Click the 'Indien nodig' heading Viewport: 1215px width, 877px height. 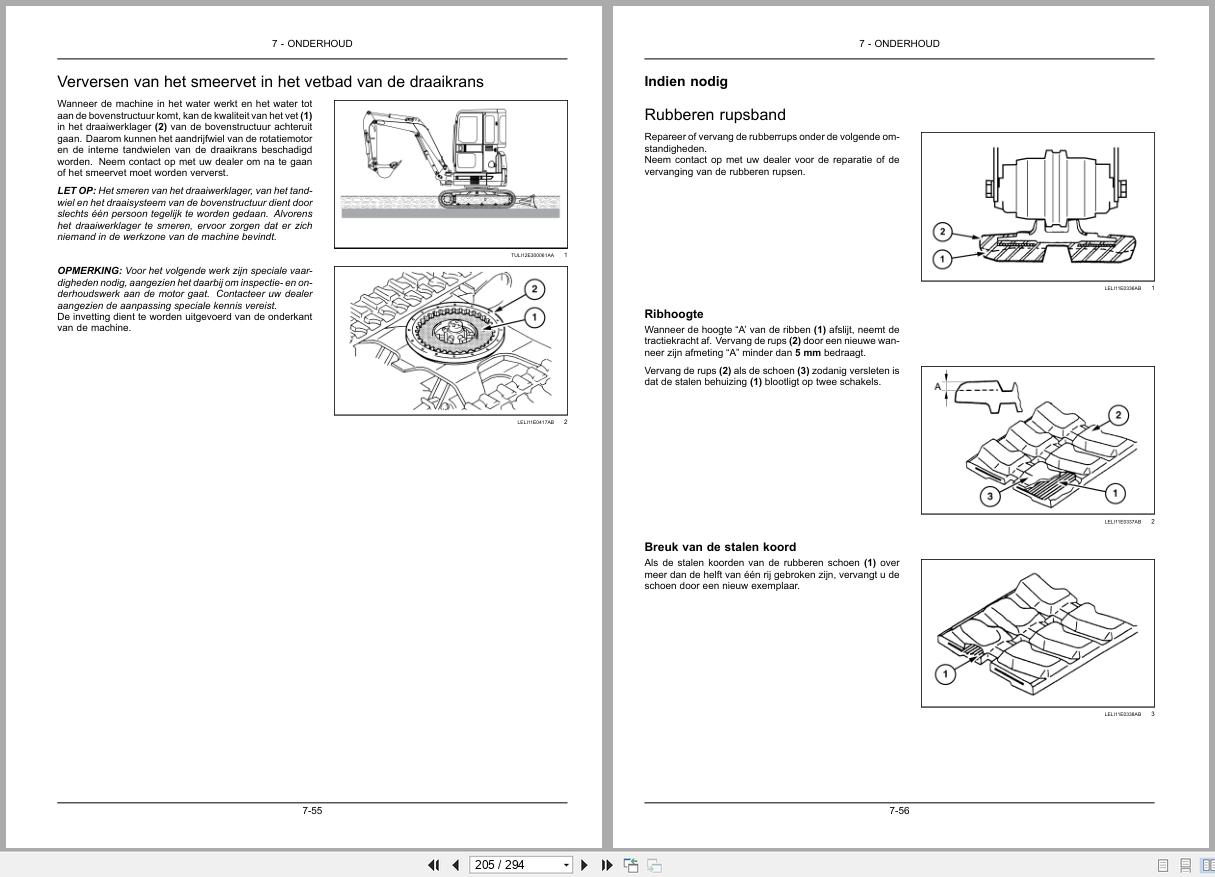point(686,82)
